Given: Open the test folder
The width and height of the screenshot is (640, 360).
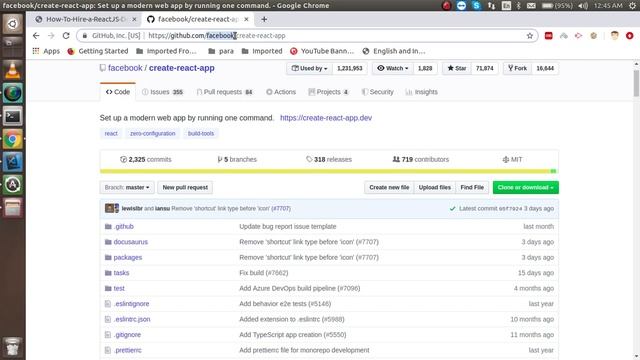Looking at the screenshot, I should (119, 288).
